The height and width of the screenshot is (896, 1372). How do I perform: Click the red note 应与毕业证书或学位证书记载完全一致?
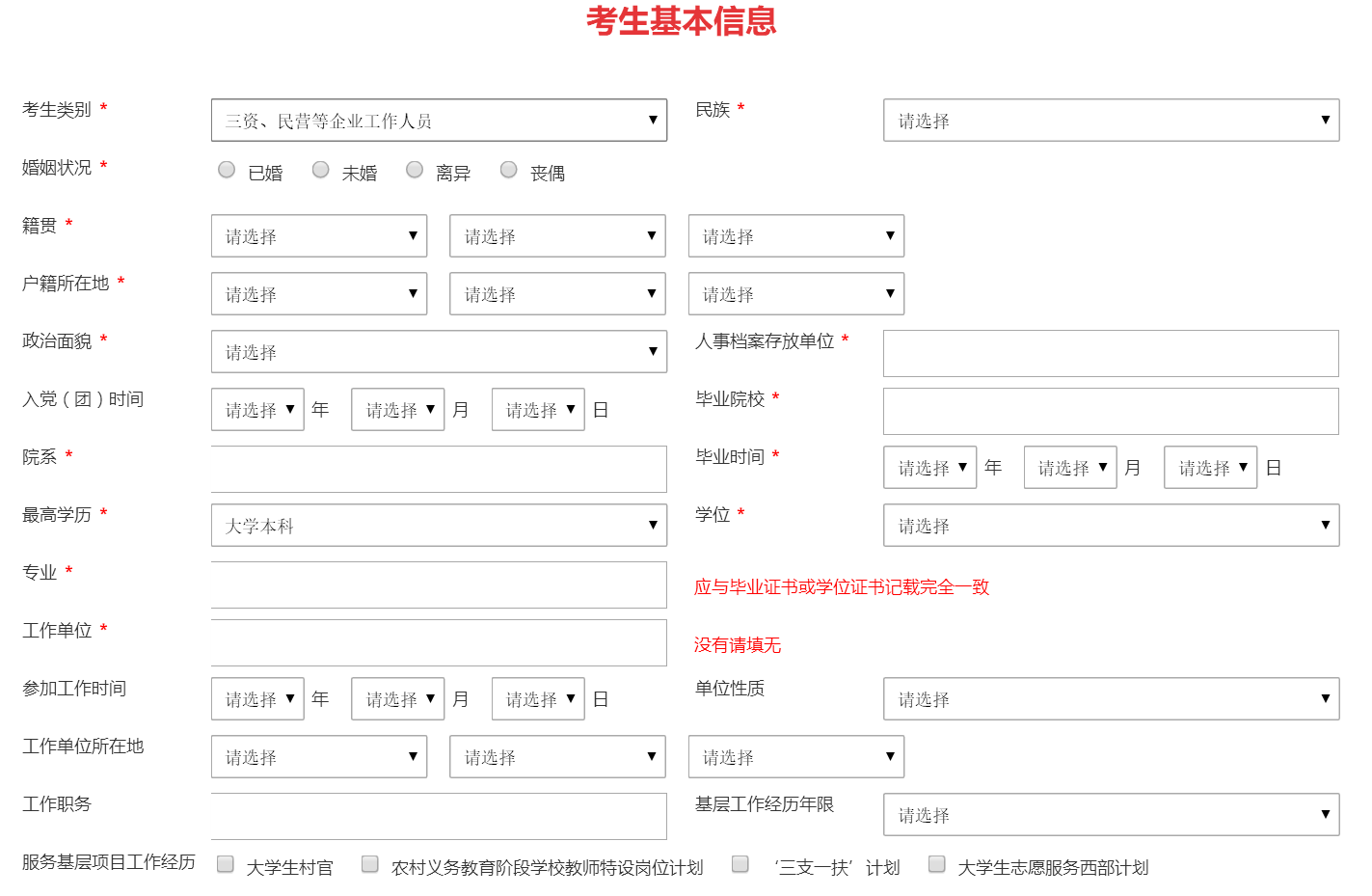tap(842, 587)
